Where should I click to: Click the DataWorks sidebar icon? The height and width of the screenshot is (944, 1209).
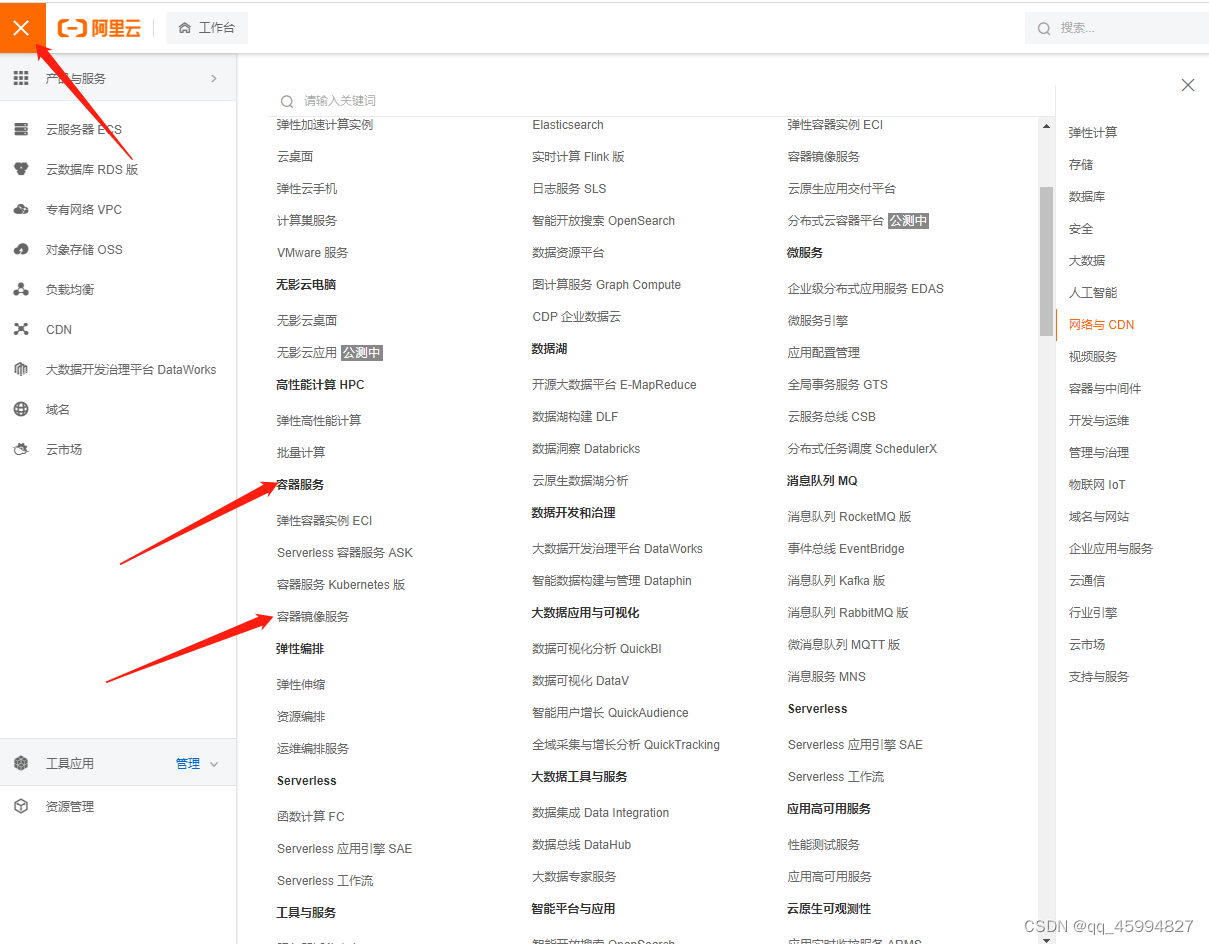pyautogui.click(x=21, y=369)
